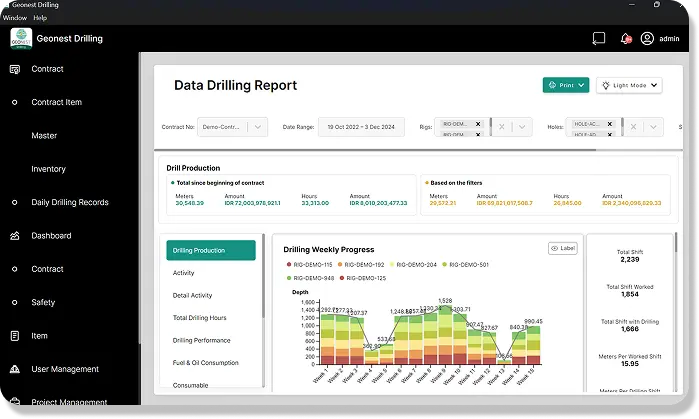The width and height of the screenshot is (699, 419).
Task: Click the Date Range input field
Action: [x=362, y=127]
